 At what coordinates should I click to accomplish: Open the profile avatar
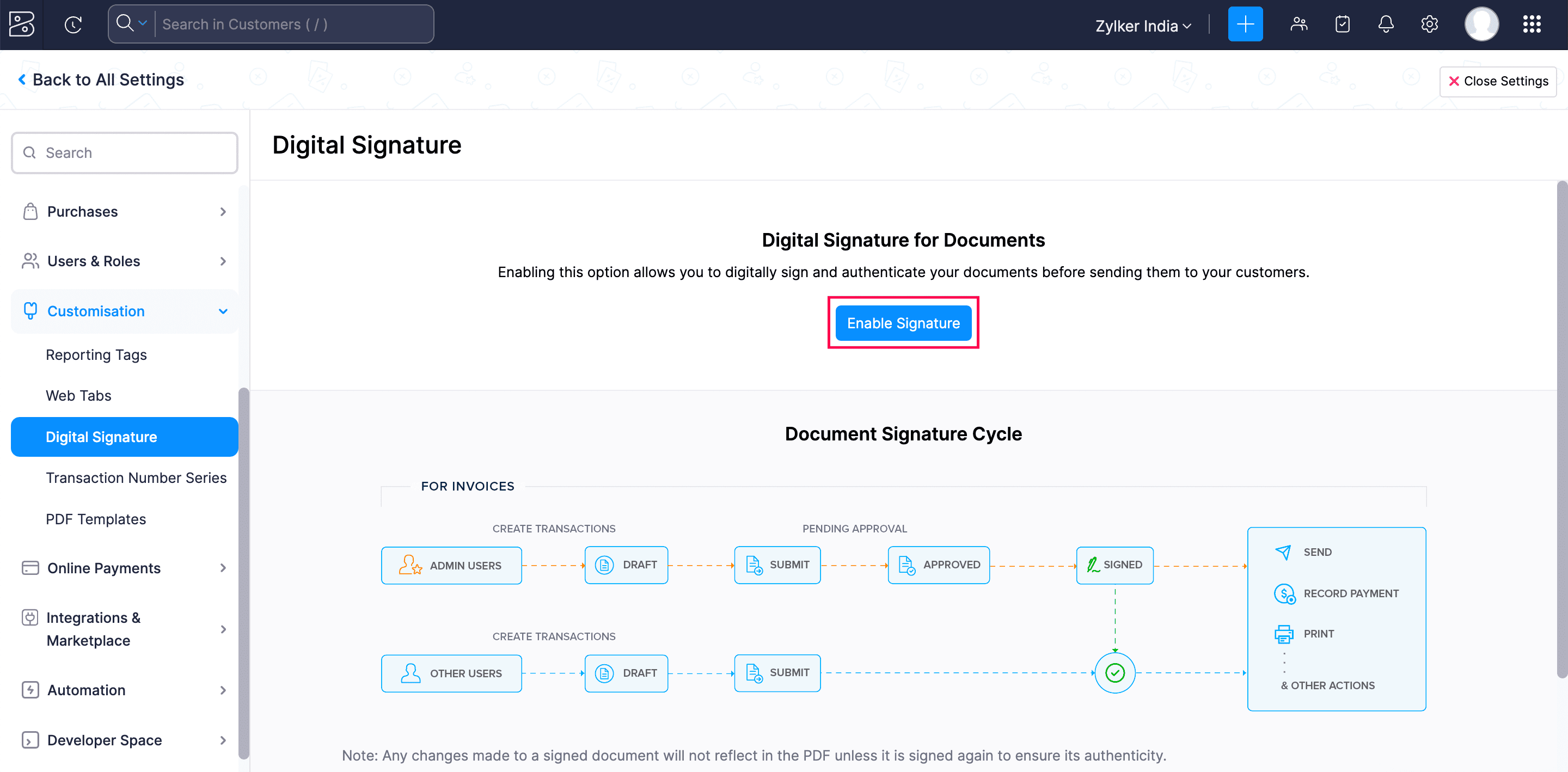(x=1481, y=24)
